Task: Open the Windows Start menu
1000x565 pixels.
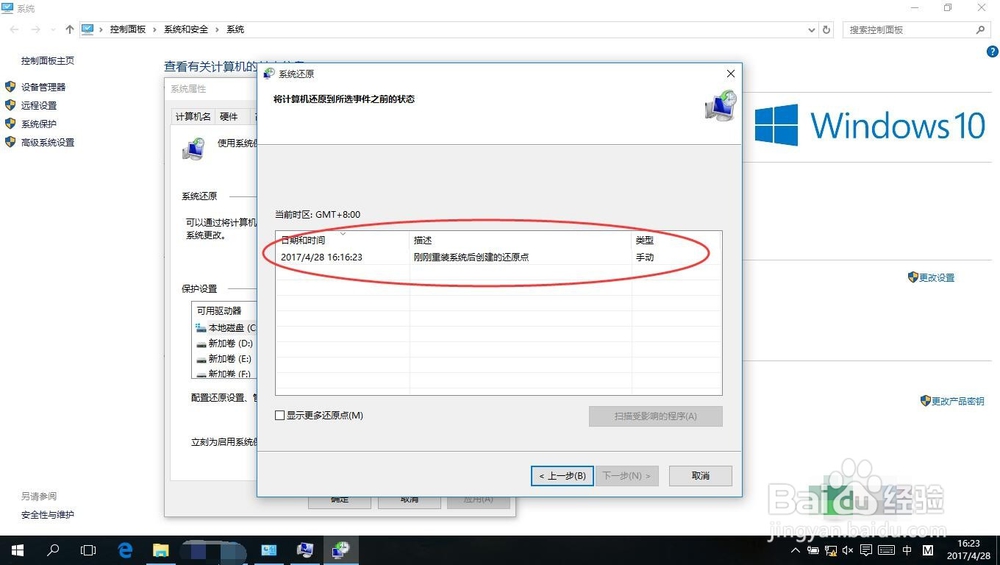Action: coord(17,550)
